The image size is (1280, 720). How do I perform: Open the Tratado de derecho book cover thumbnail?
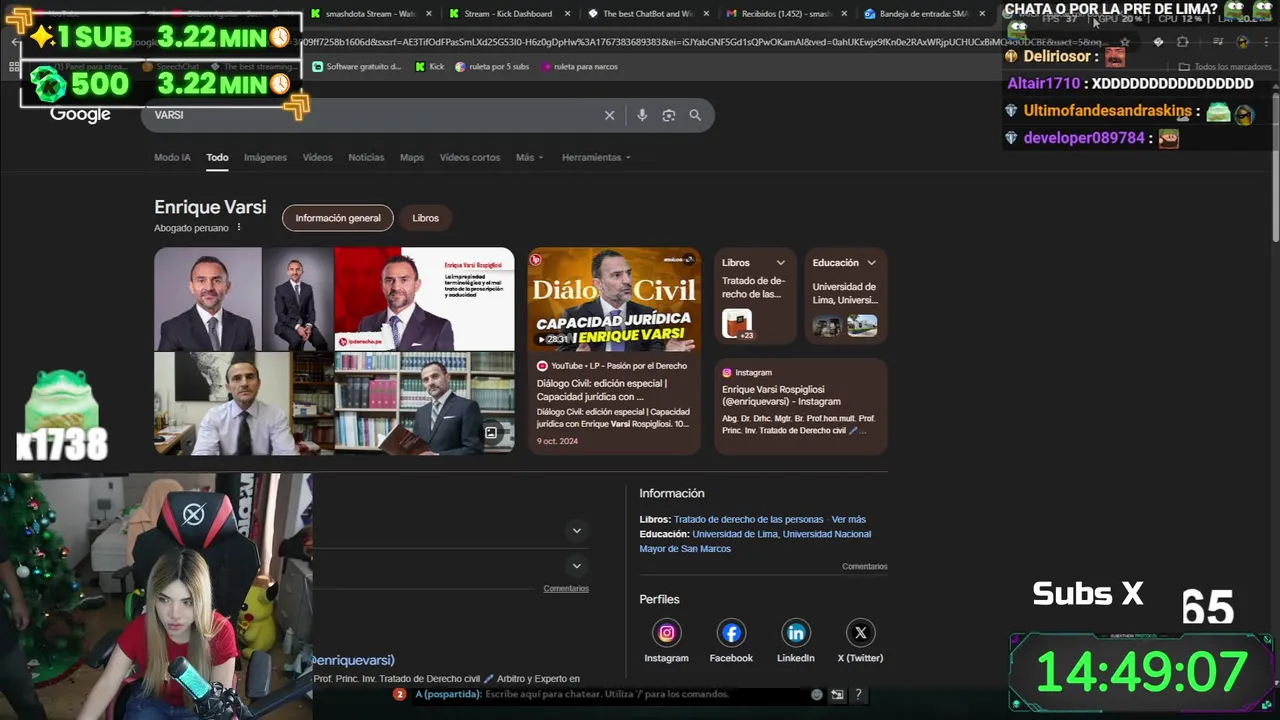click(737, 324)
